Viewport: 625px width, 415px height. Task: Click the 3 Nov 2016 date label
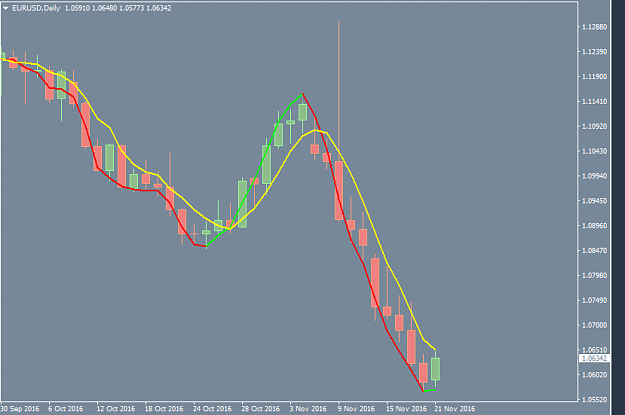tap(308, 409)
